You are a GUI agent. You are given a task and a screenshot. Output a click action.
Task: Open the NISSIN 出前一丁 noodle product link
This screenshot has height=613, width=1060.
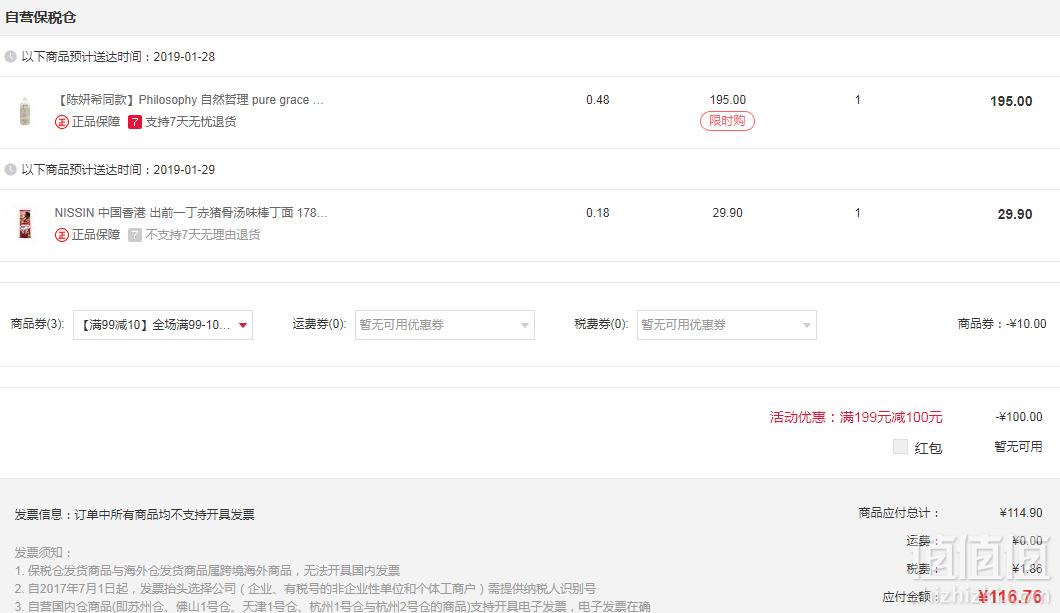pyautogui.click(x=191, y=213)
